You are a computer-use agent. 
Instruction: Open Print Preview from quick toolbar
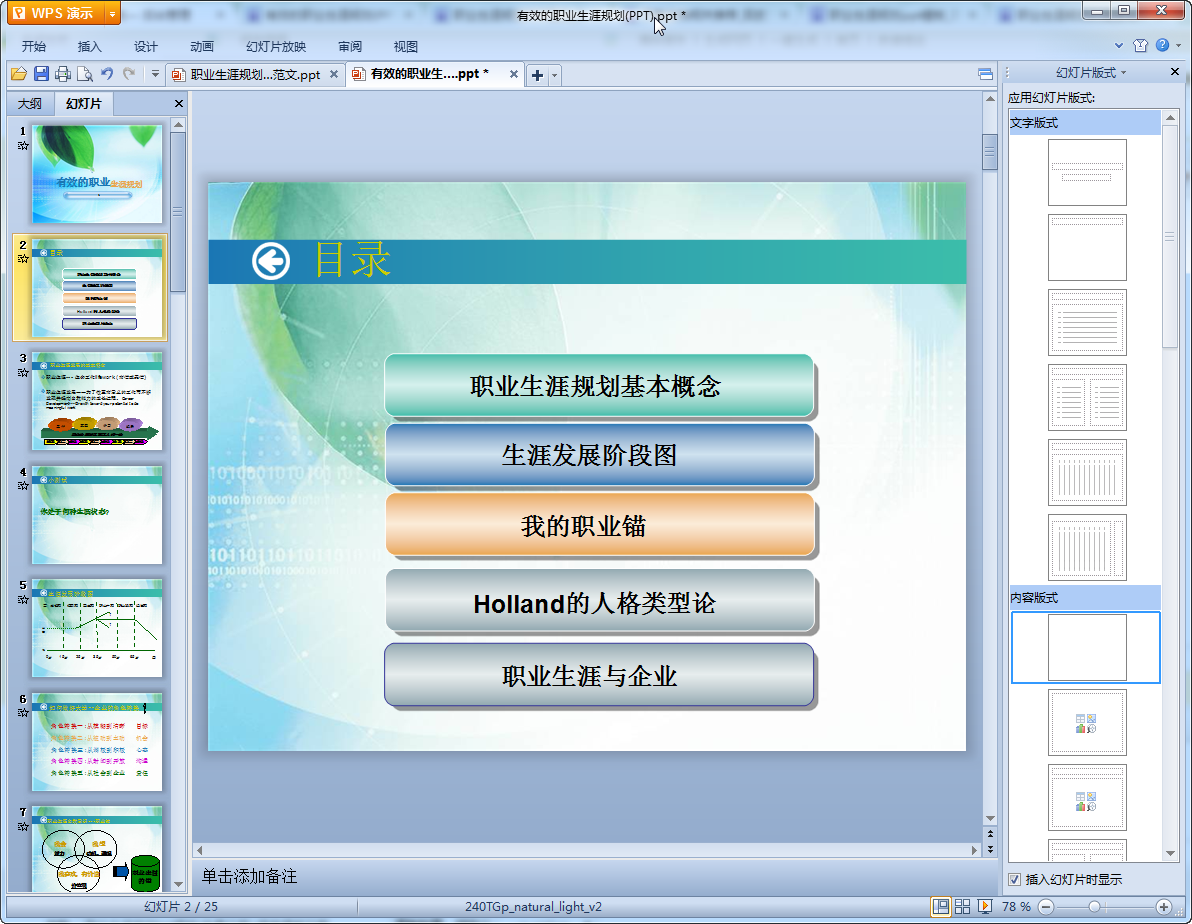85,74
